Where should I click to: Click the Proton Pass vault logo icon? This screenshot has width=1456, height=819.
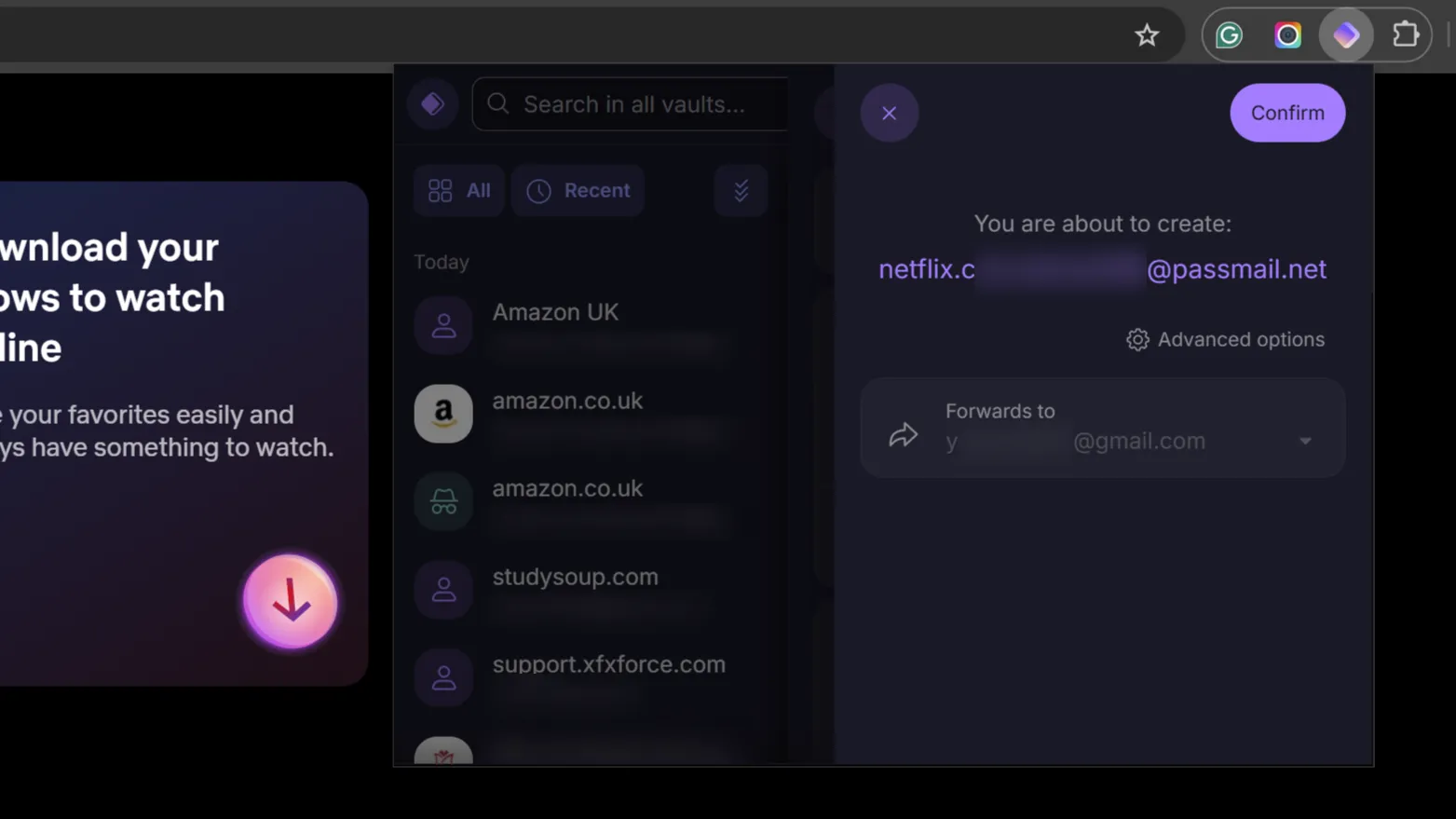tap(432, 104)
